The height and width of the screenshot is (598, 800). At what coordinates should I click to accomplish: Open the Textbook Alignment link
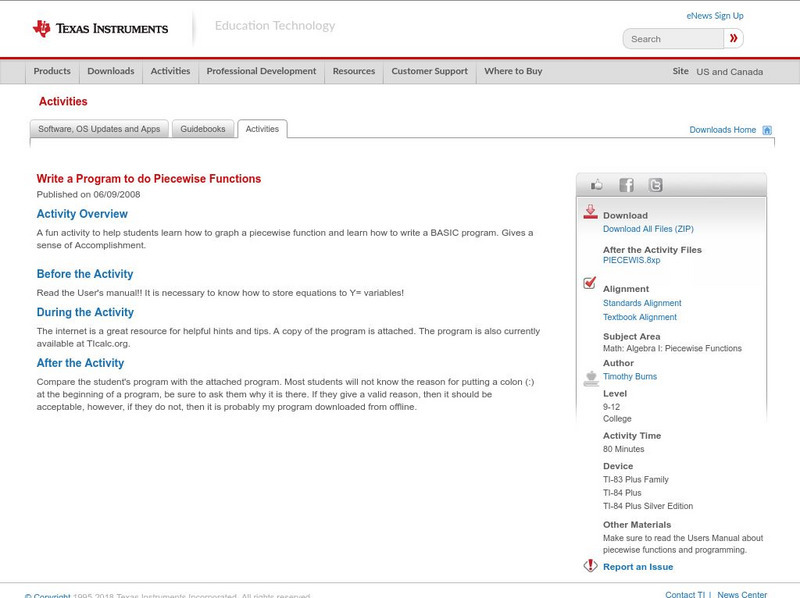(640, 317)
